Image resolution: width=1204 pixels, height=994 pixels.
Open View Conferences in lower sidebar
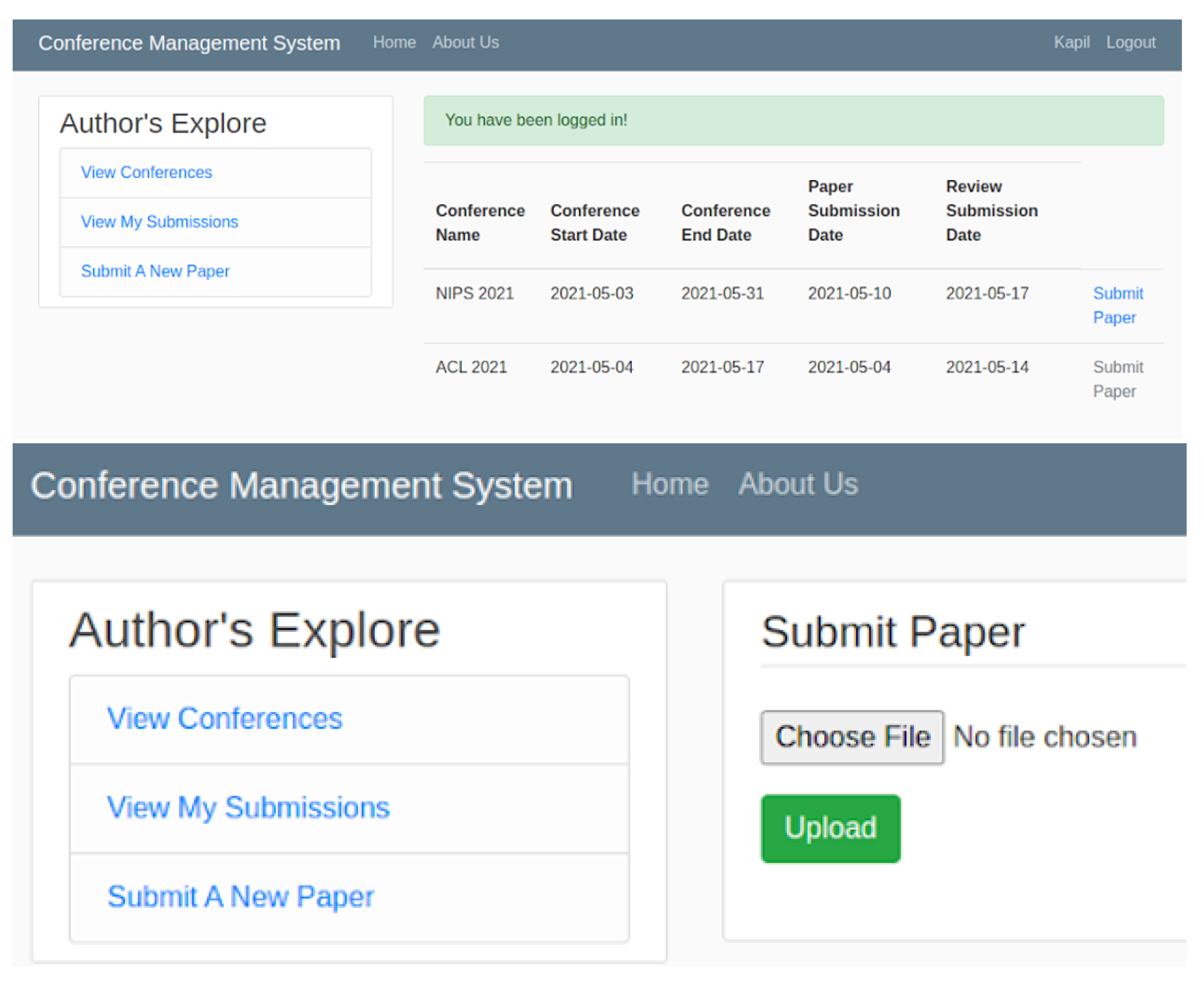[224, 718]
